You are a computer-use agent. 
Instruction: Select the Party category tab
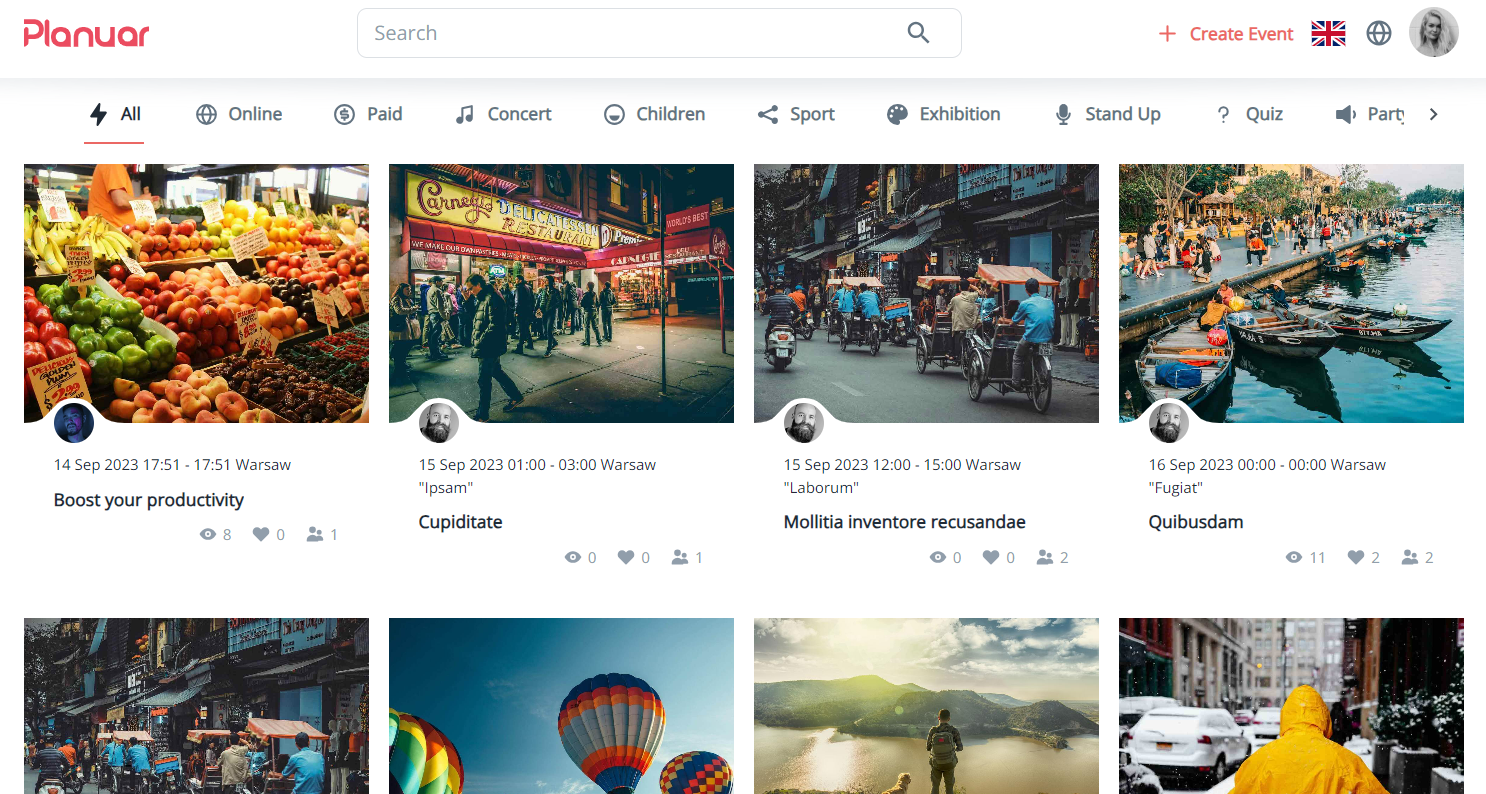1370,114
